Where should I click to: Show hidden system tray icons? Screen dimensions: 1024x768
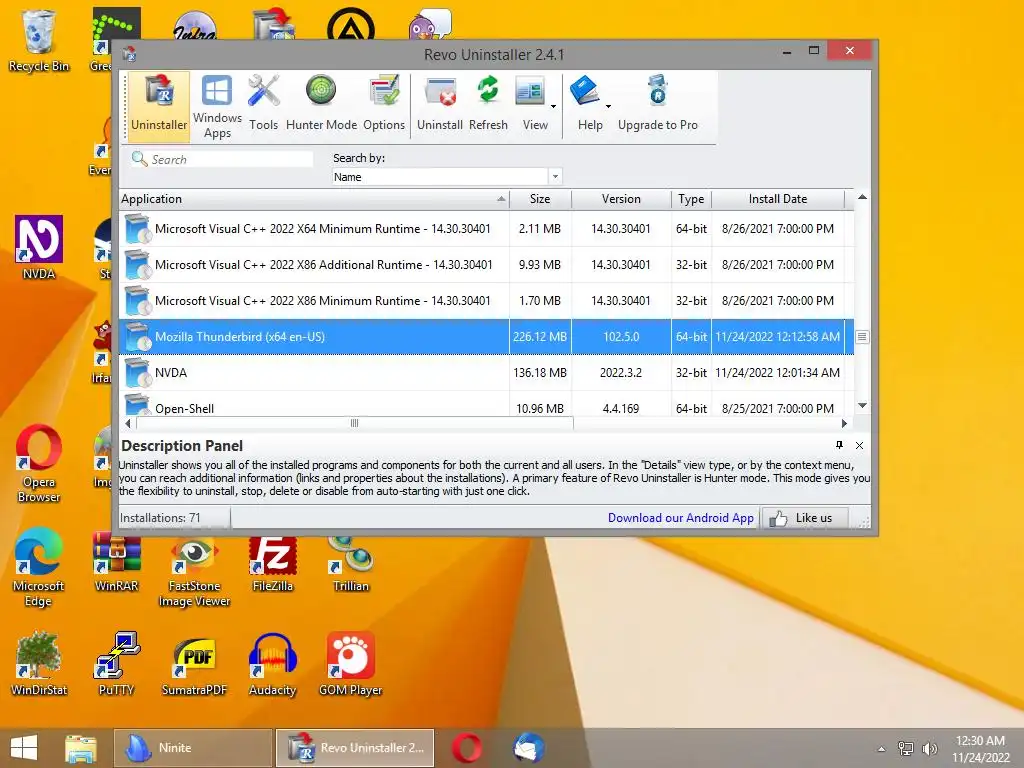[882, 749]
